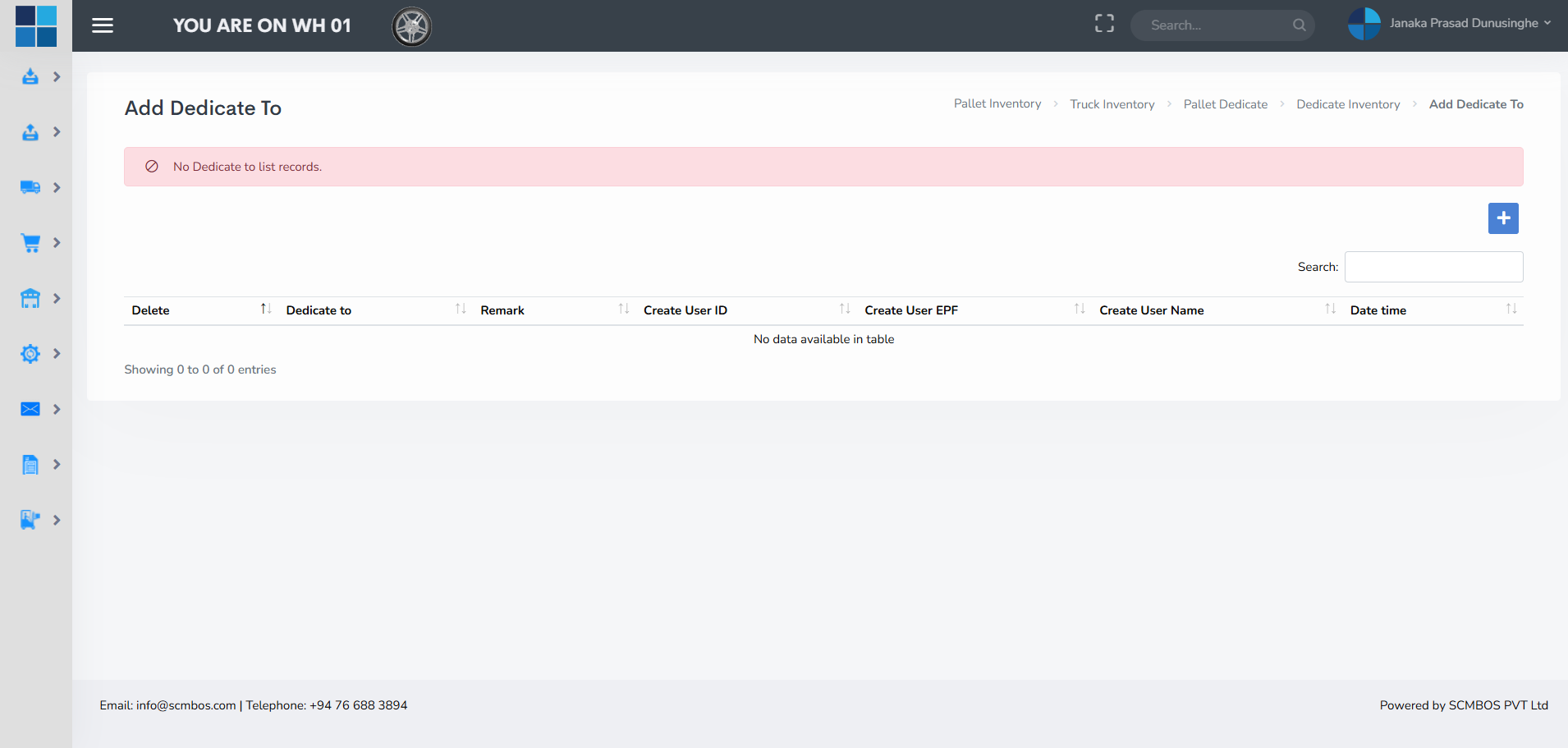Open Truck Inventory breadcrumb link
Viewport: 1568px width, 748px height.
click(1112, 104)
